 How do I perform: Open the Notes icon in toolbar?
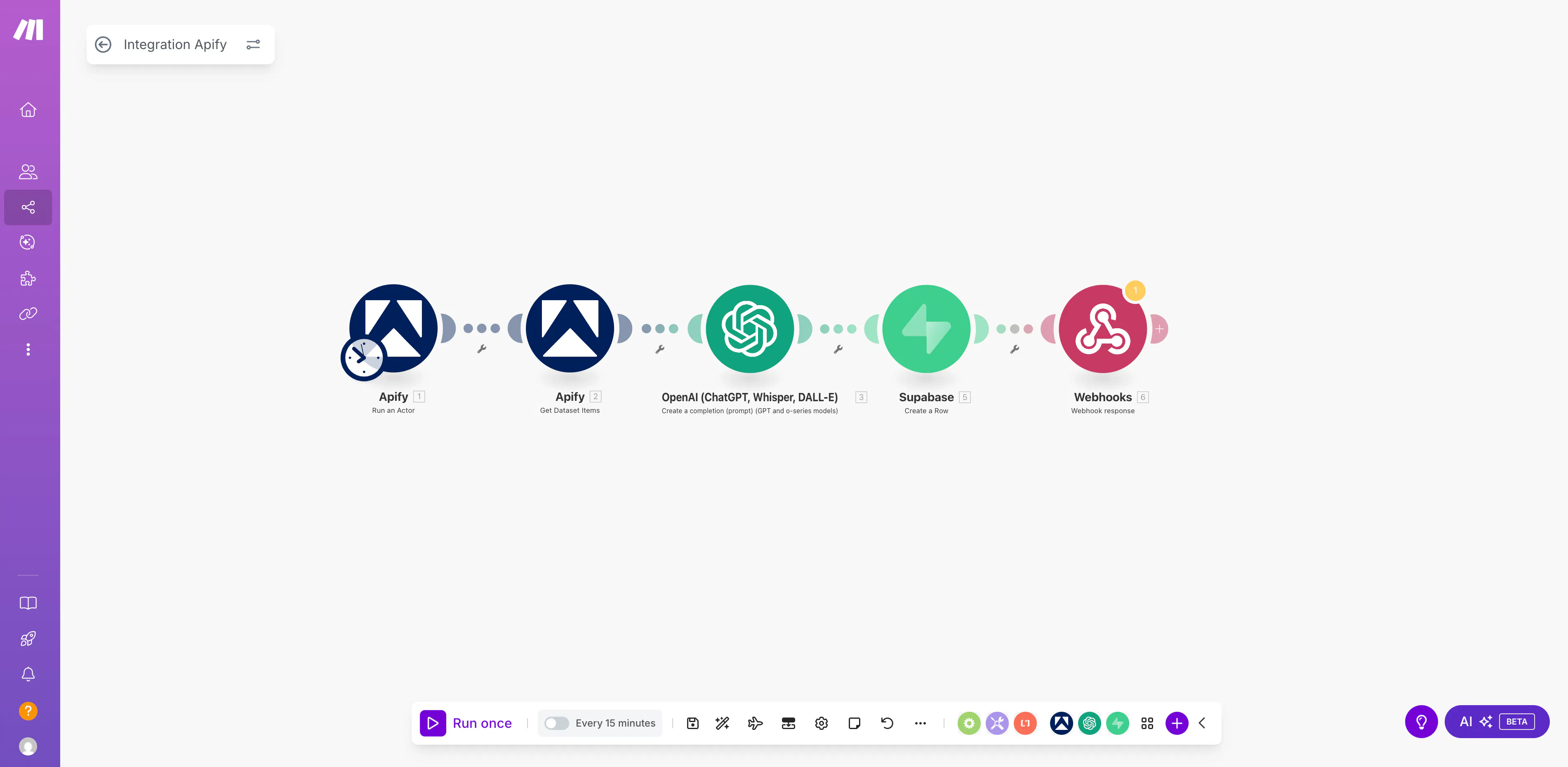tap(854, 723)
